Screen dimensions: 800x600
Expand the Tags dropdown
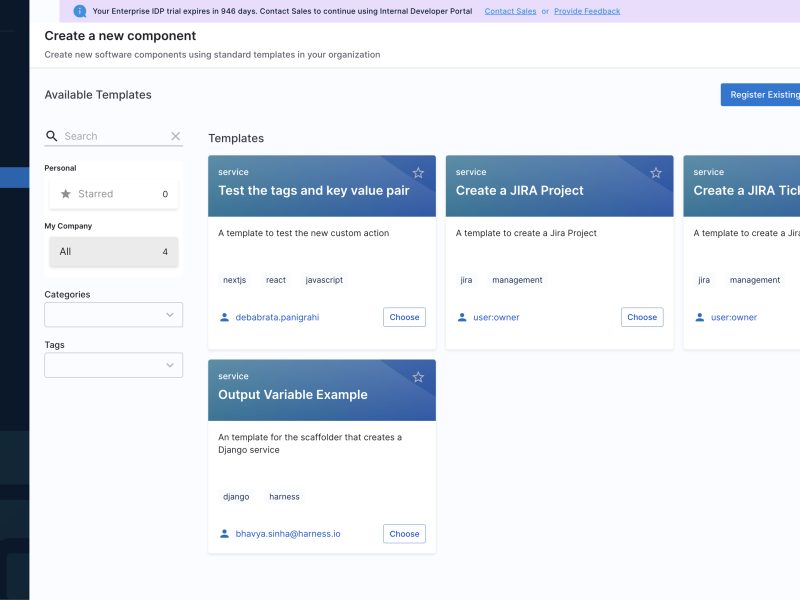point(114,365)
